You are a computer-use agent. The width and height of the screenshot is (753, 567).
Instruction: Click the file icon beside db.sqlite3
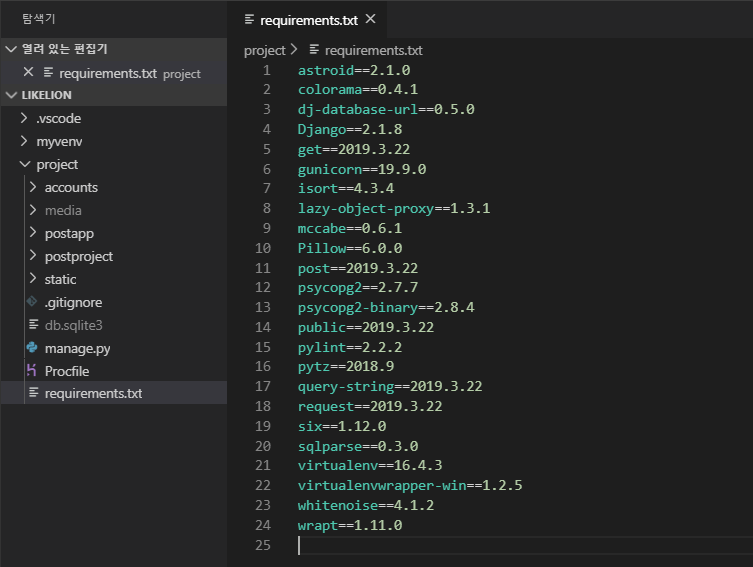tap(33, 325)
